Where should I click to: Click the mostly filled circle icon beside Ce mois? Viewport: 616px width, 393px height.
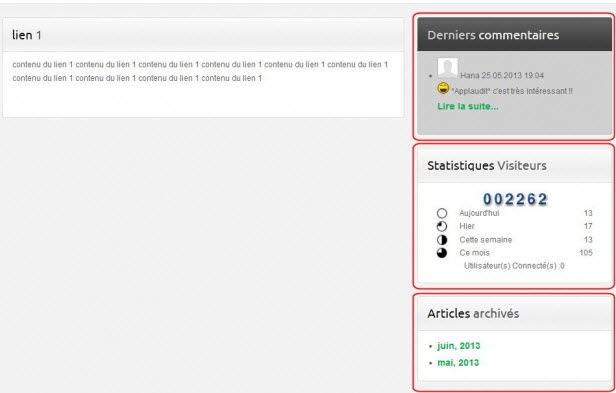442,253
